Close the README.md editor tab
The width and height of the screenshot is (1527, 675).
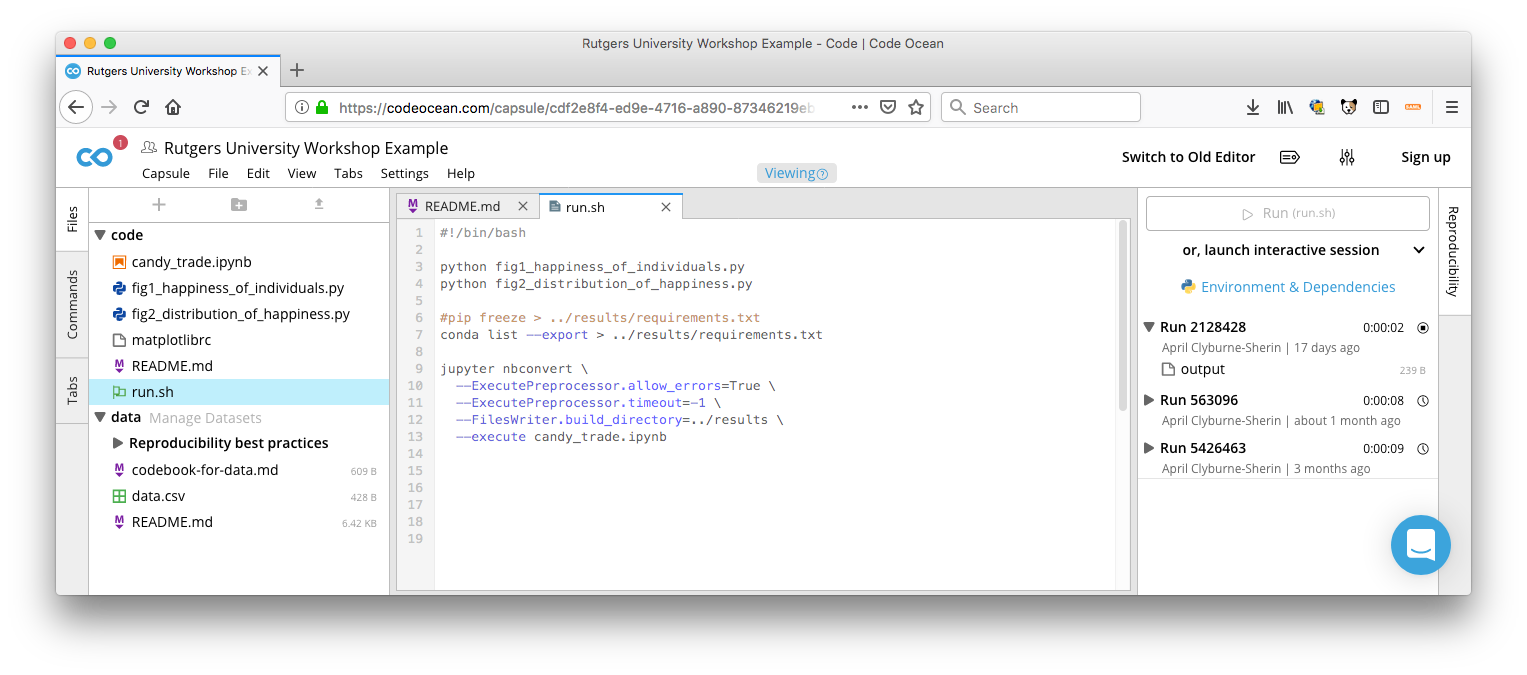pyautogui.click(x=522, y=206)
